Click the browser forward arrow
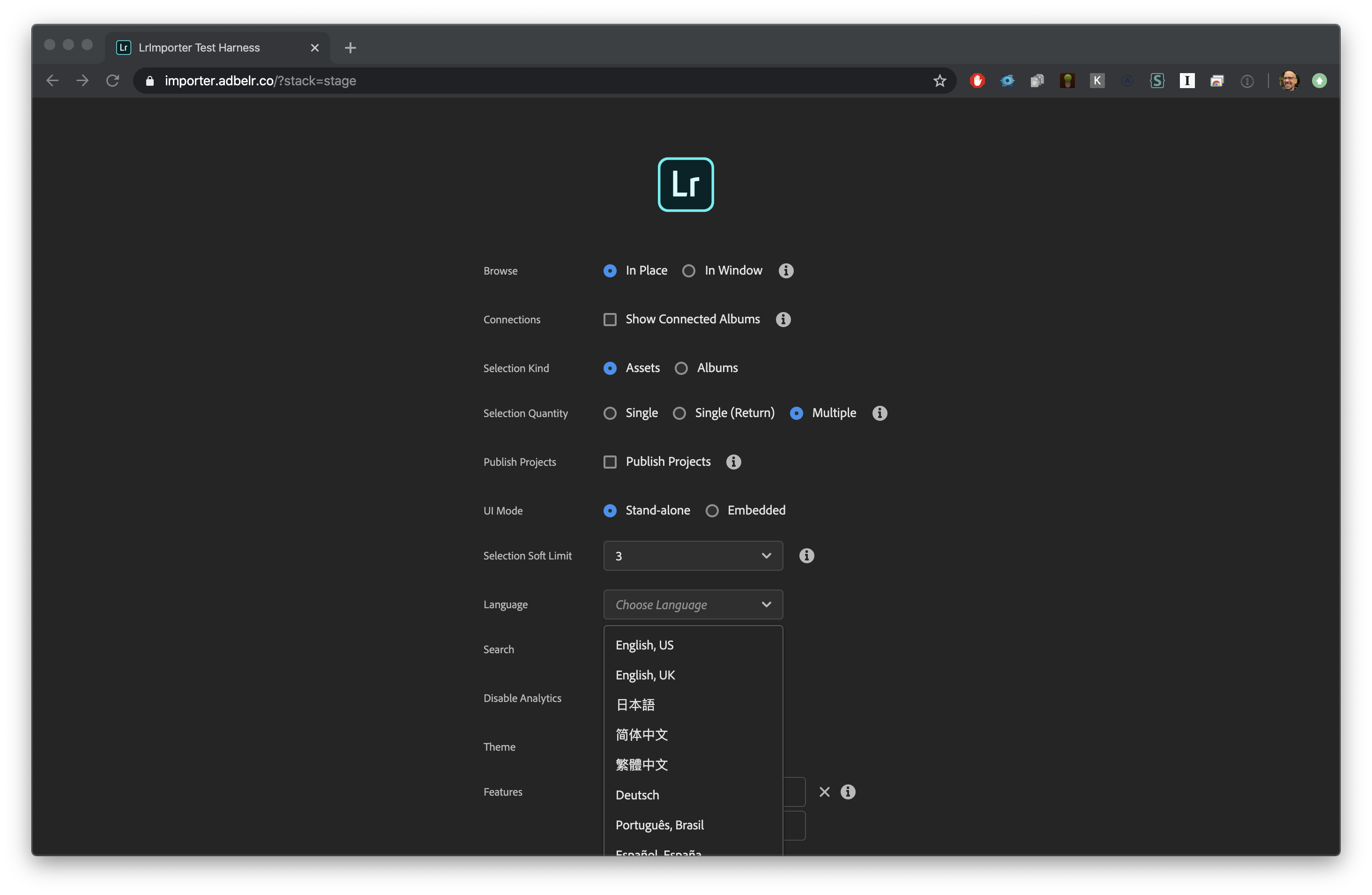Image resolution: width=1372 pixels, height=895 pixels. click(x=82, y=81)
